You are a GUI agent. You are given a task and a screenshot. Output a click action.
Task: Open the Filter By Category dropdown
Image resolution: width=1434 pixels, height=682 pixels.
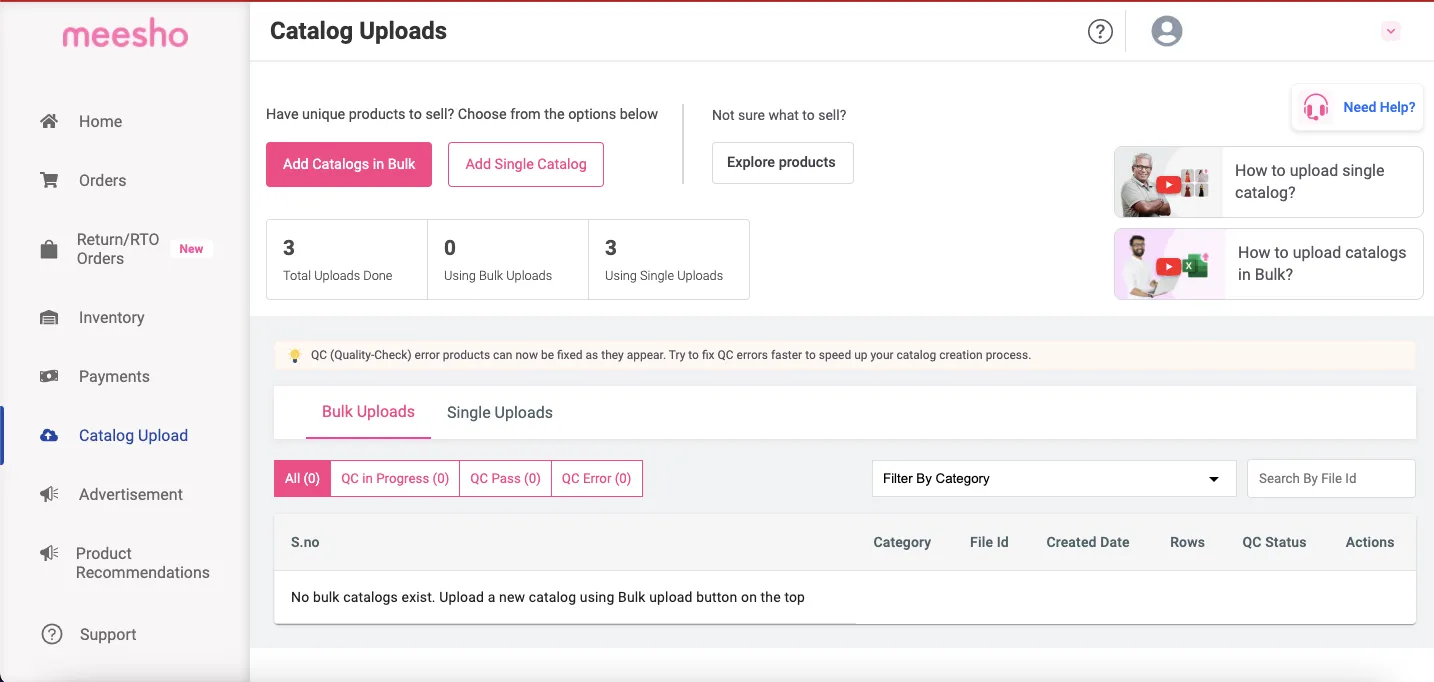tap(1053, 478)
